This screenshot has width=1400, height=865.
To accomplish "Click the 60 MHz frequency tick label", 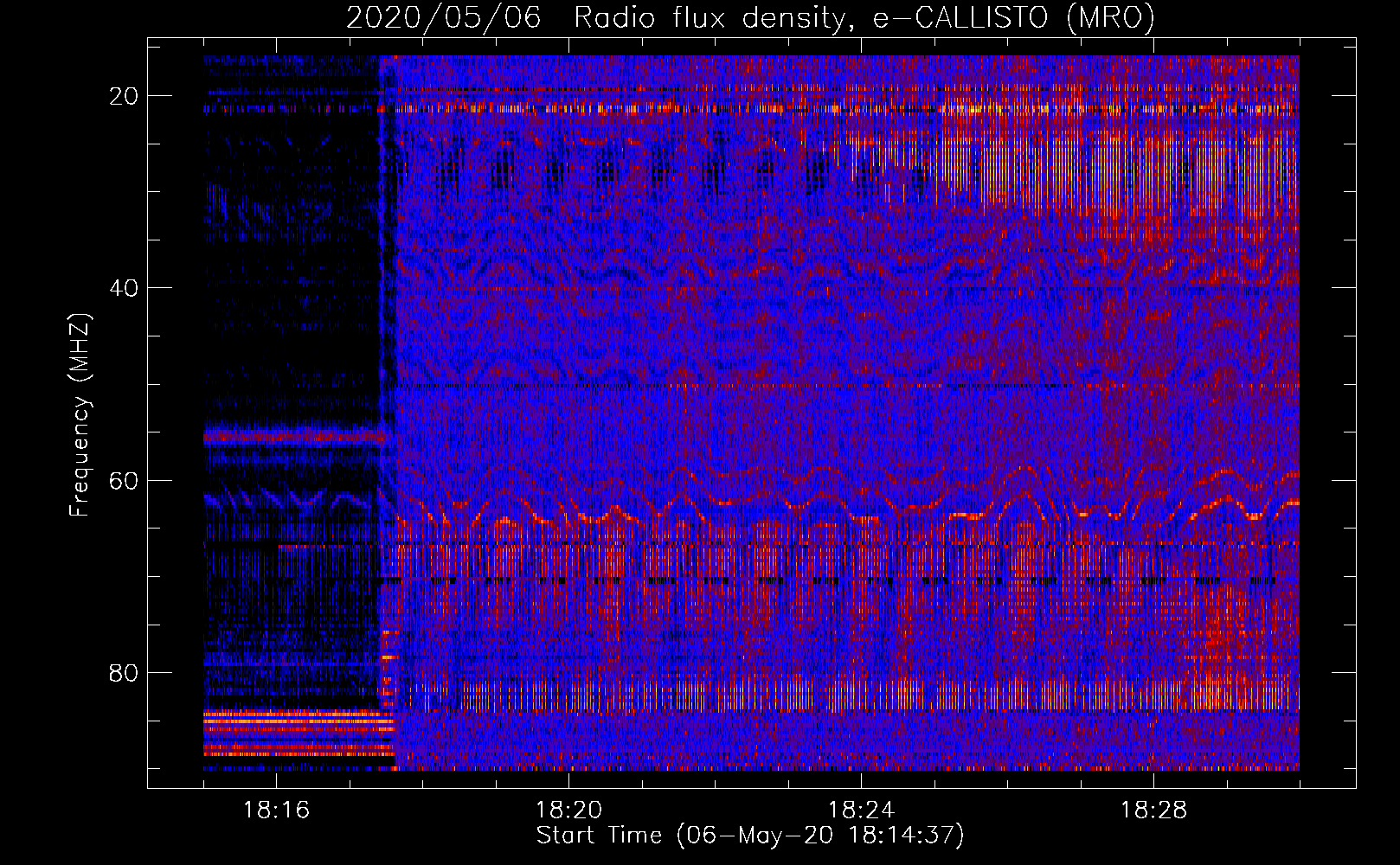I will click(x=125, y=480).
